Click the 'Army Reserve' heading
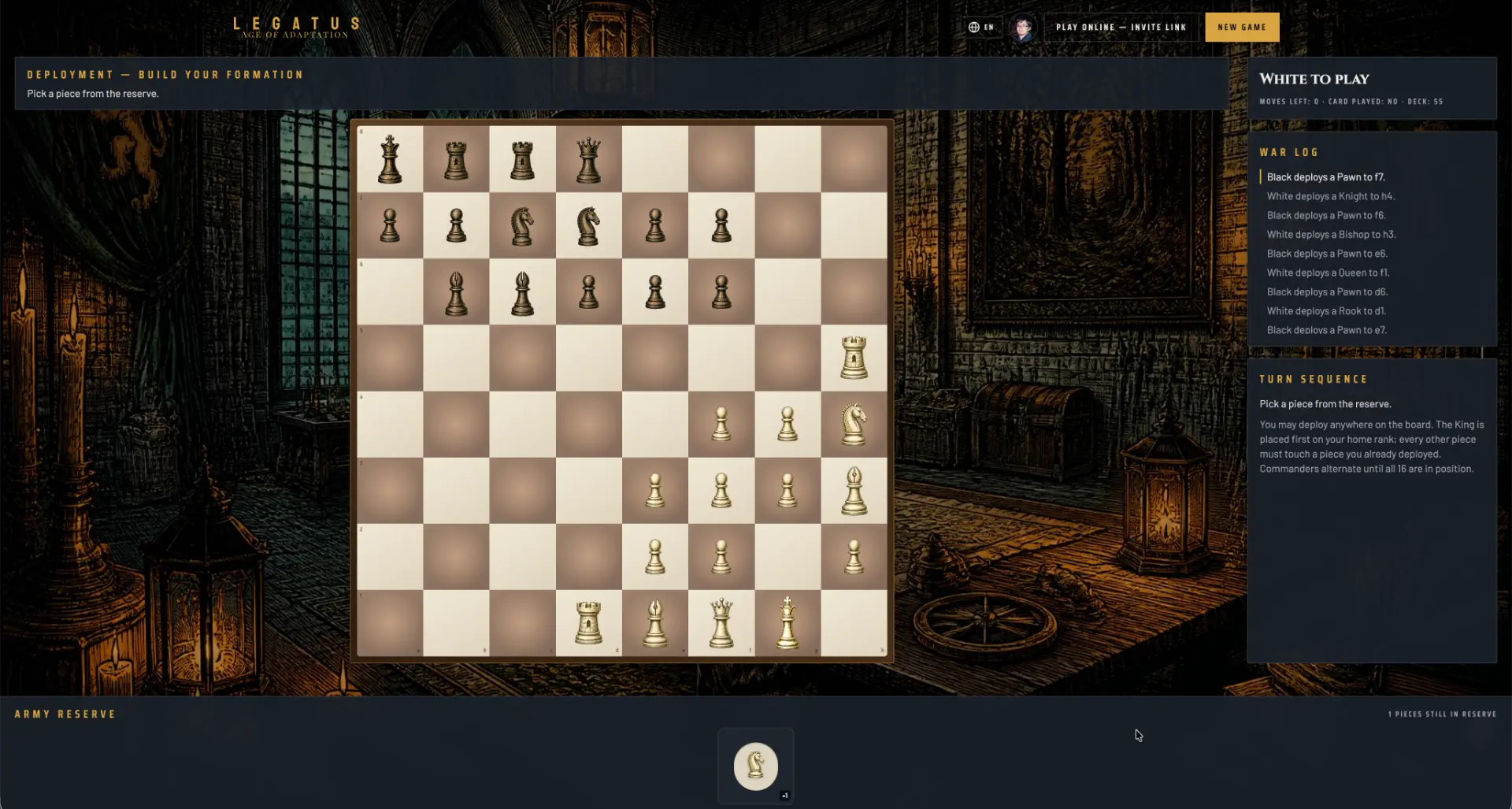This screenshot has width=1512, height=809. coord(65,714)
